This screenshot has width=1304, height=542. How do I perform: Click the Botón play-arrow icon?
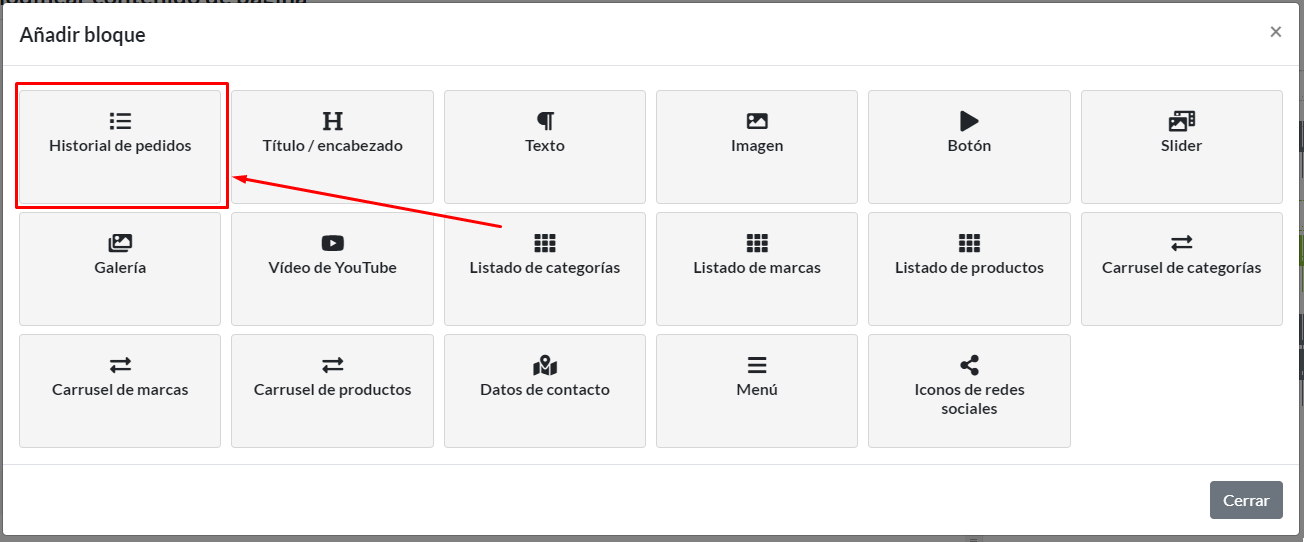969,121
